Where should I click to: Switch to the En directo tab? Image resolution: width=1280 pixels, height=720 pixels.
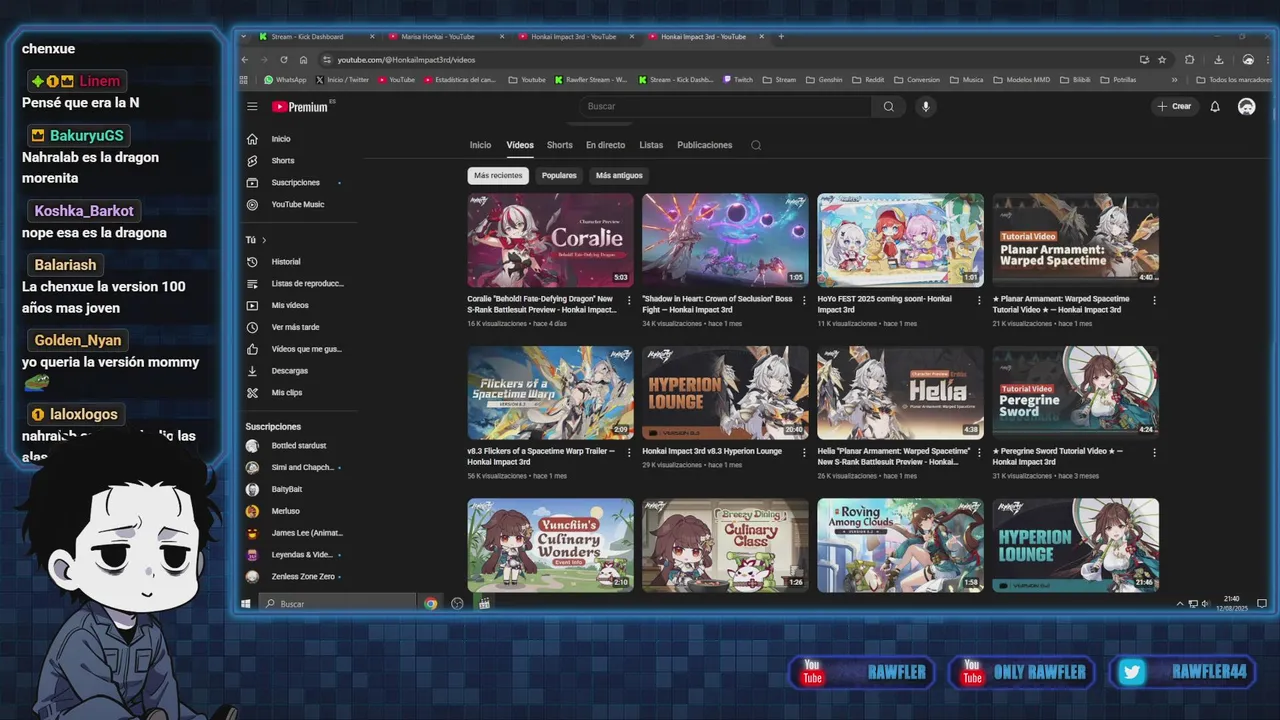605,145
